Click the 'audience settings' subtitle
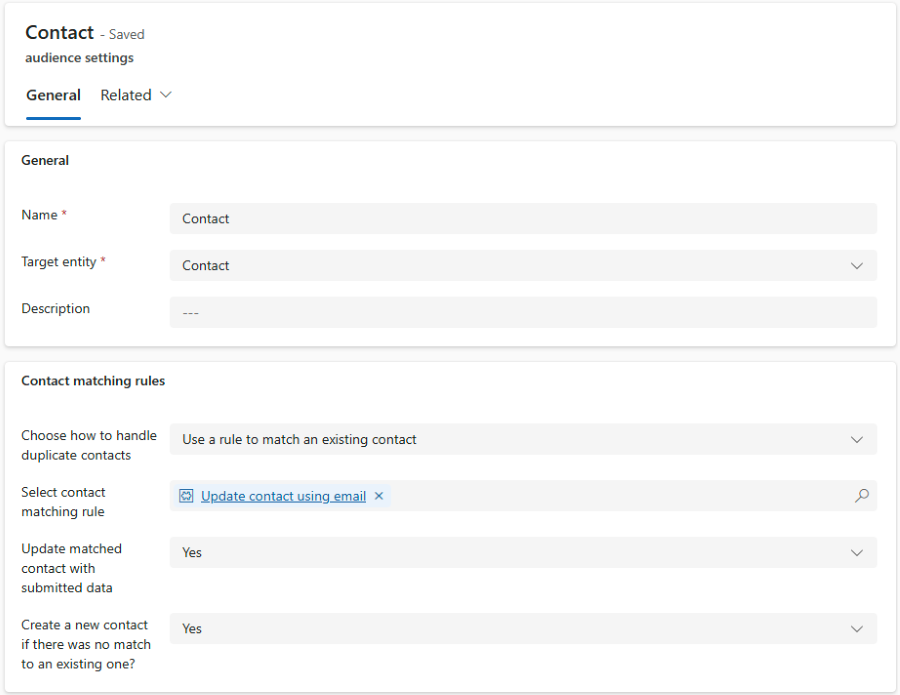The image size is (900, 695). (79, 58)
